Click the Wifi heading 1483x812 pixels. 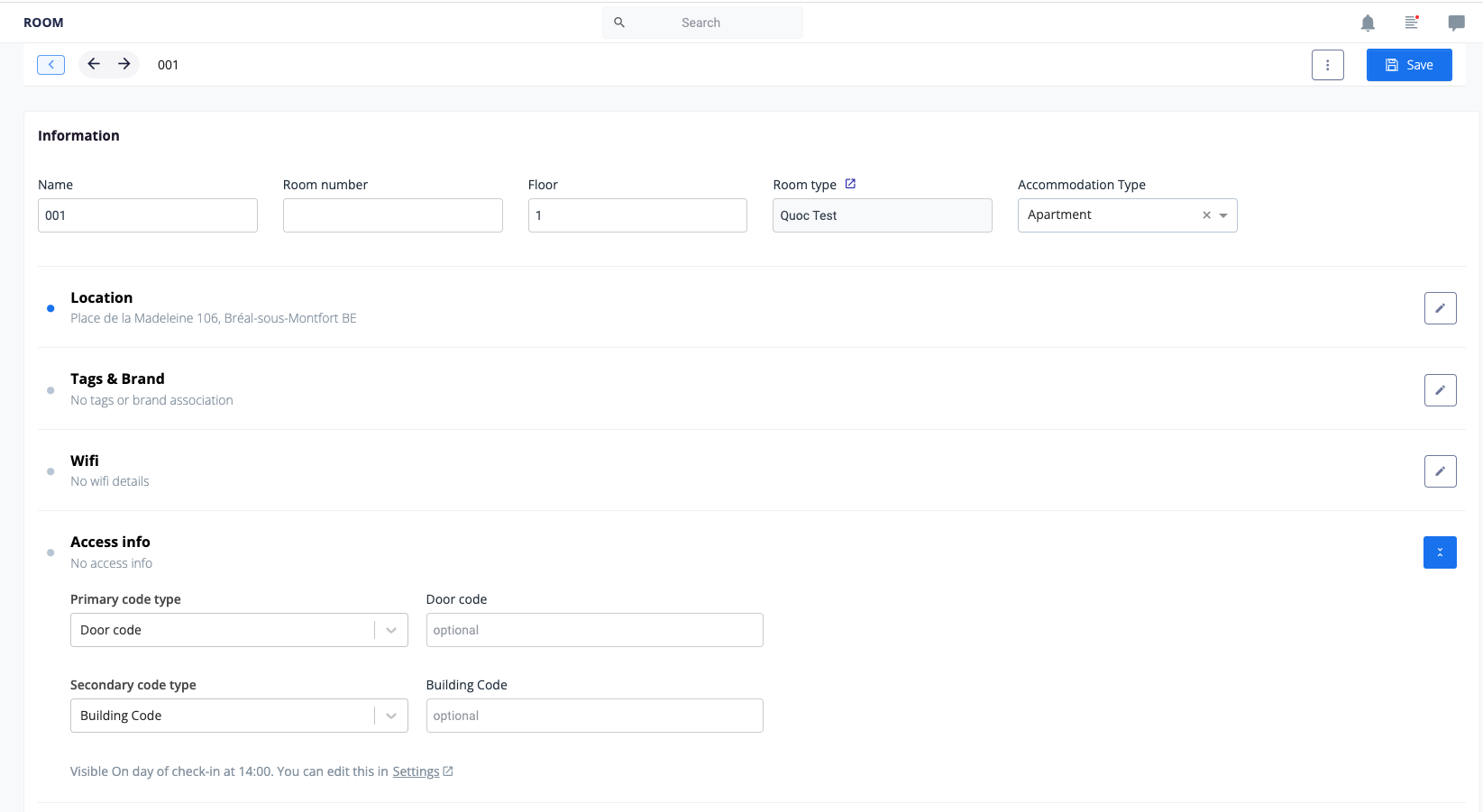pos(85,461)
